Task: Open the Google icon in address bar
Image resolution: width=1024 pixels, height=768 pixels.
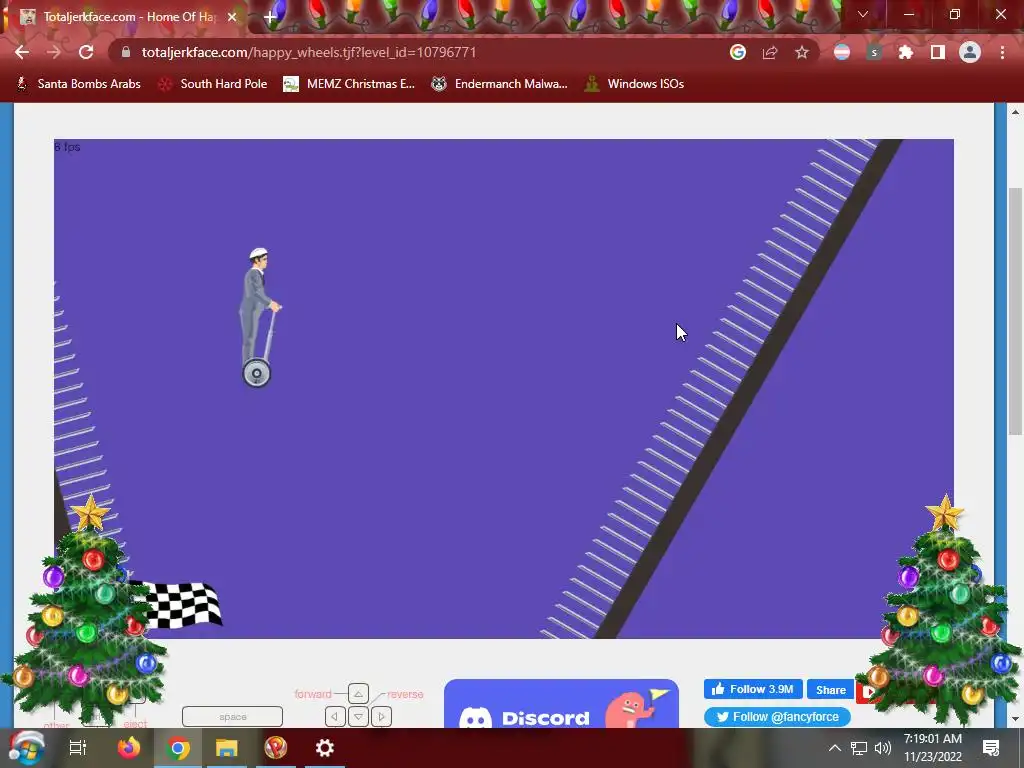Action: 738,52
